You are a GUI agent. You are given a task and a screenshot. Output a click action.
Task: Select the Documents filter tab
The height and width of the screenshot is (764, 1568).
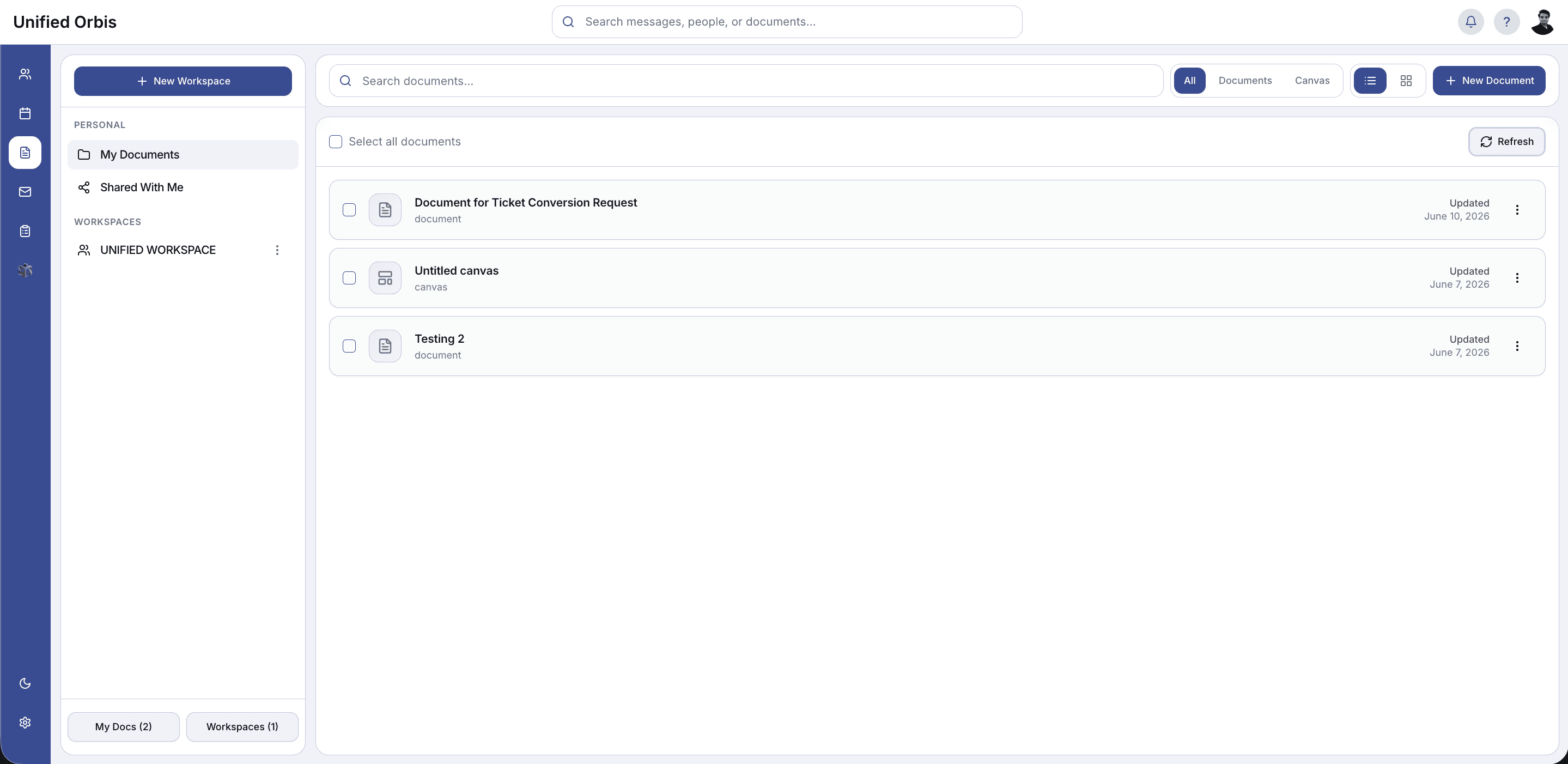1245,80
